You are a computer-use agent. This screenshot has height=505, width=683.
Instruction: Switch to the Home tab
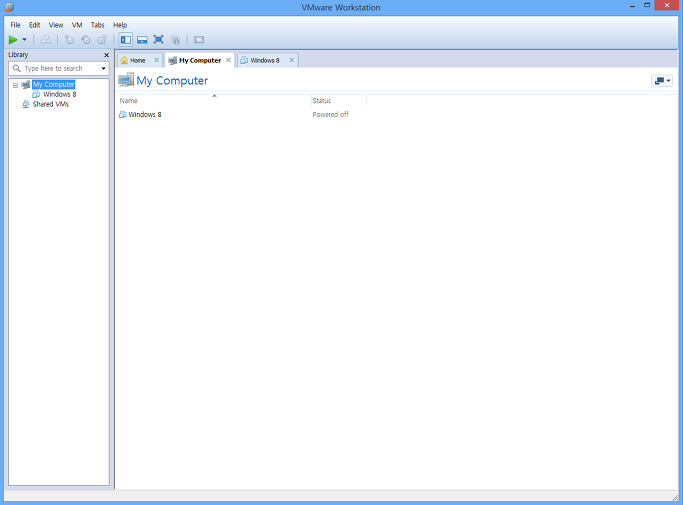[138, 60]
